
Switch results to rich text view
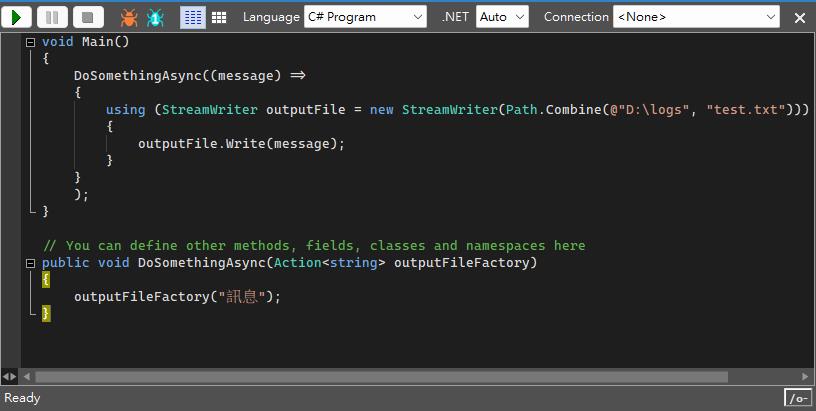(193, 17)
